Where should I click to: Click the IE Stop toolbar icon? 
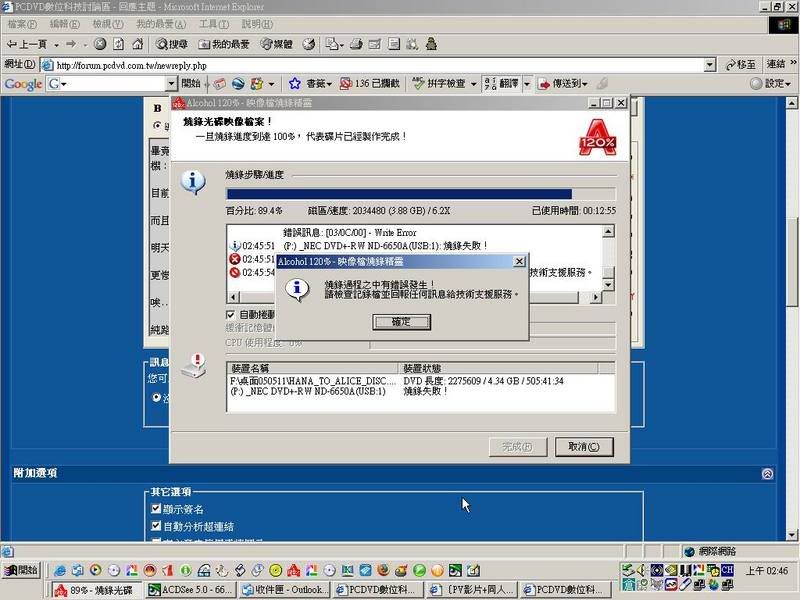(100, 44)
